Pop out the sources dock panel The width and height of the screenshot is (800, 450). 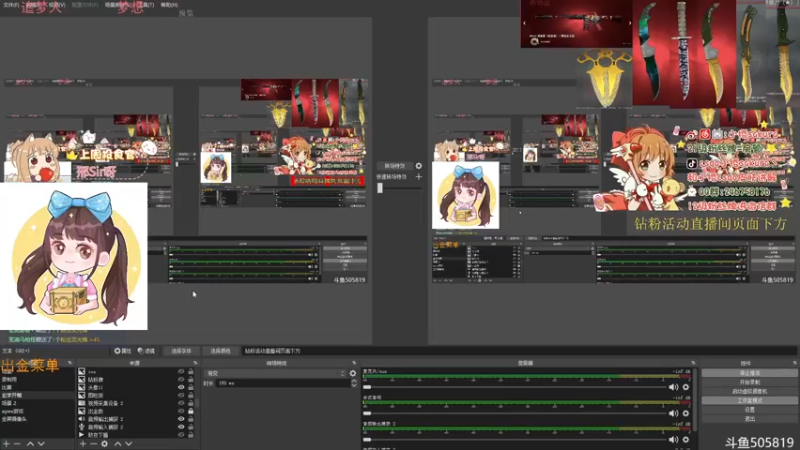[x=195, y=363]
